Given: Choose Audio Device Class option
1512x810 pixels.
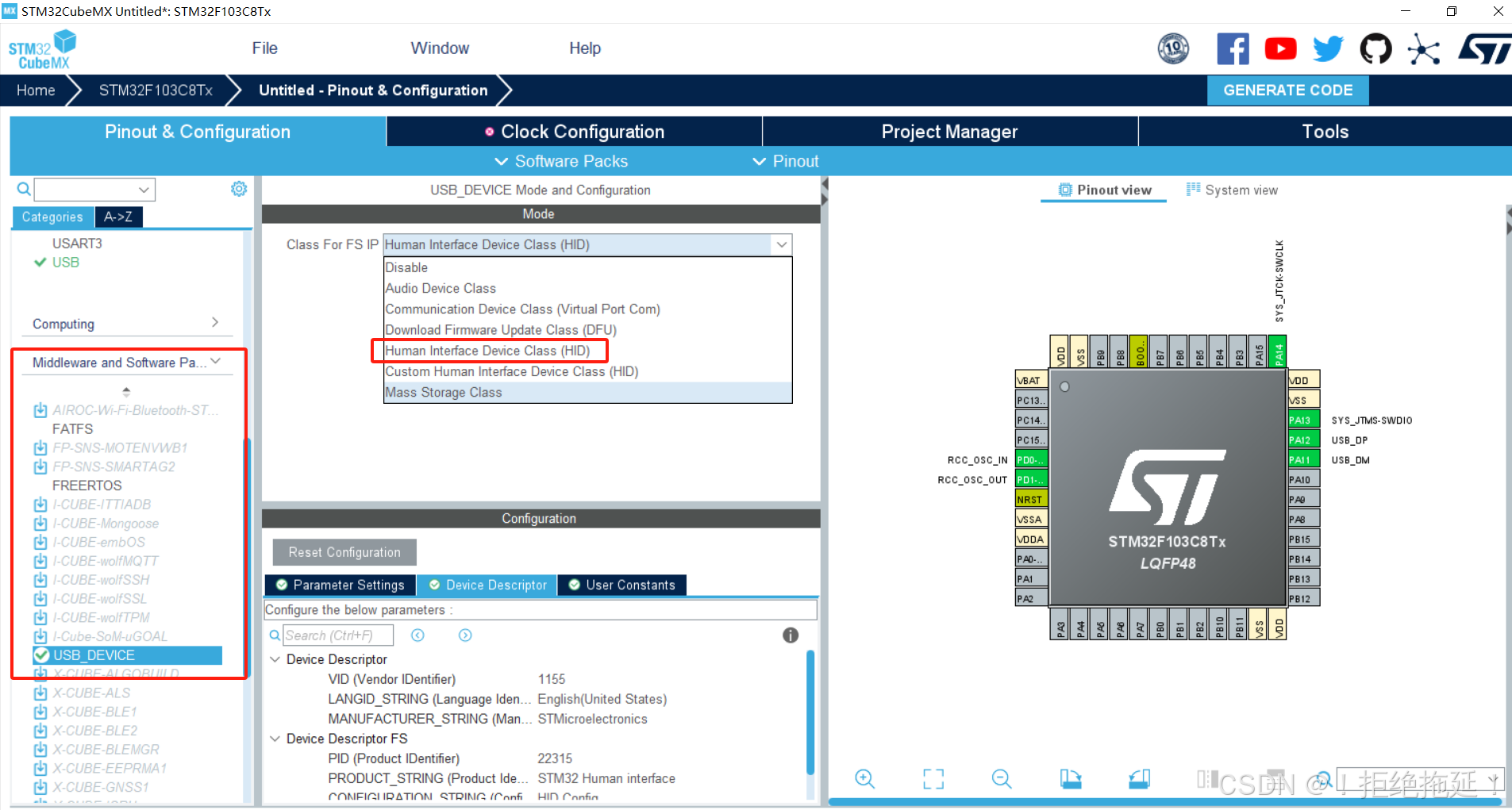Looking at the screenshot, I should tap(587, 288).
